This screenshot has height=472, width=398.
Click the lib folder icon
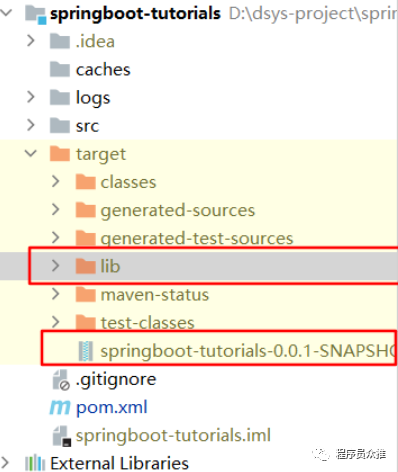coord(86,266)
